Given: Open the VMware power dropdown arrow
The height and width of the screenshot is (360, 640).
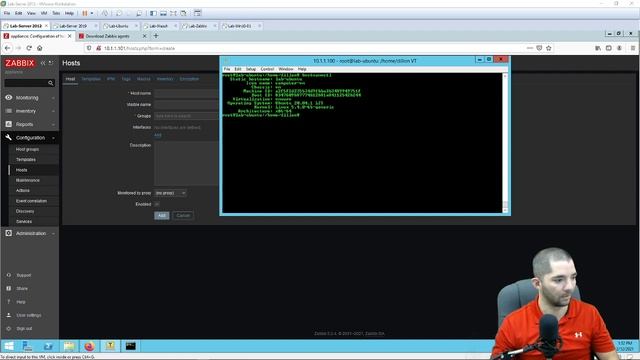Looking at the screenshot, I should coord(92,13).
